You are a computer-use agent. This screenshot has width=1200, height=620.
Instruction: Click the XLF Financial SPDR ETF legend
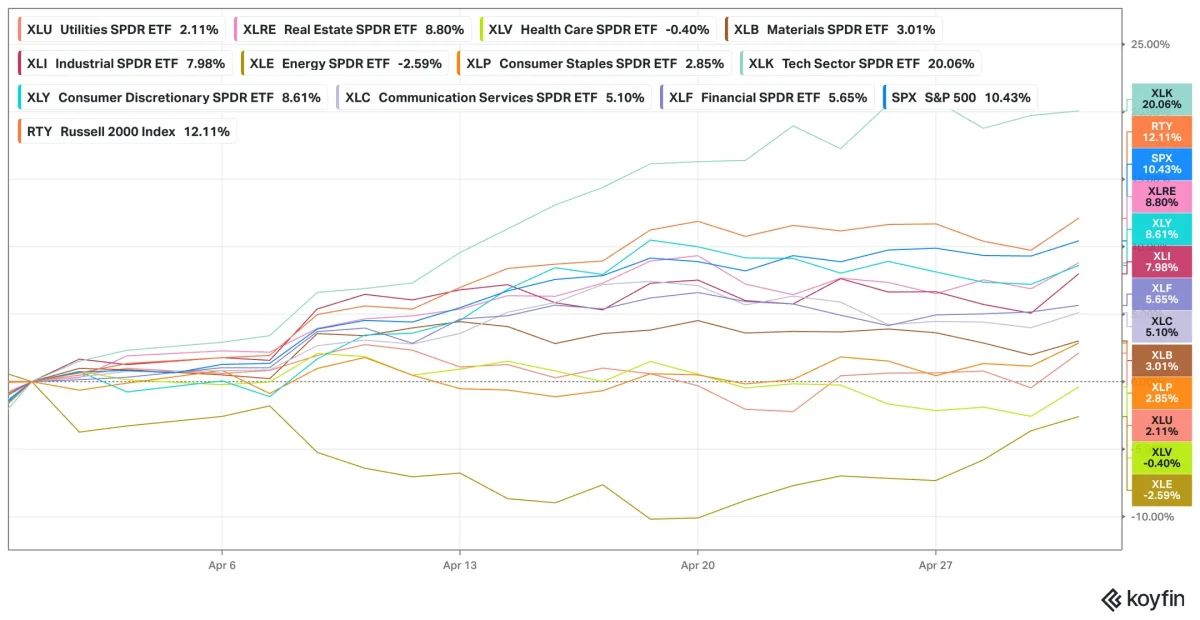coord(767,97)
